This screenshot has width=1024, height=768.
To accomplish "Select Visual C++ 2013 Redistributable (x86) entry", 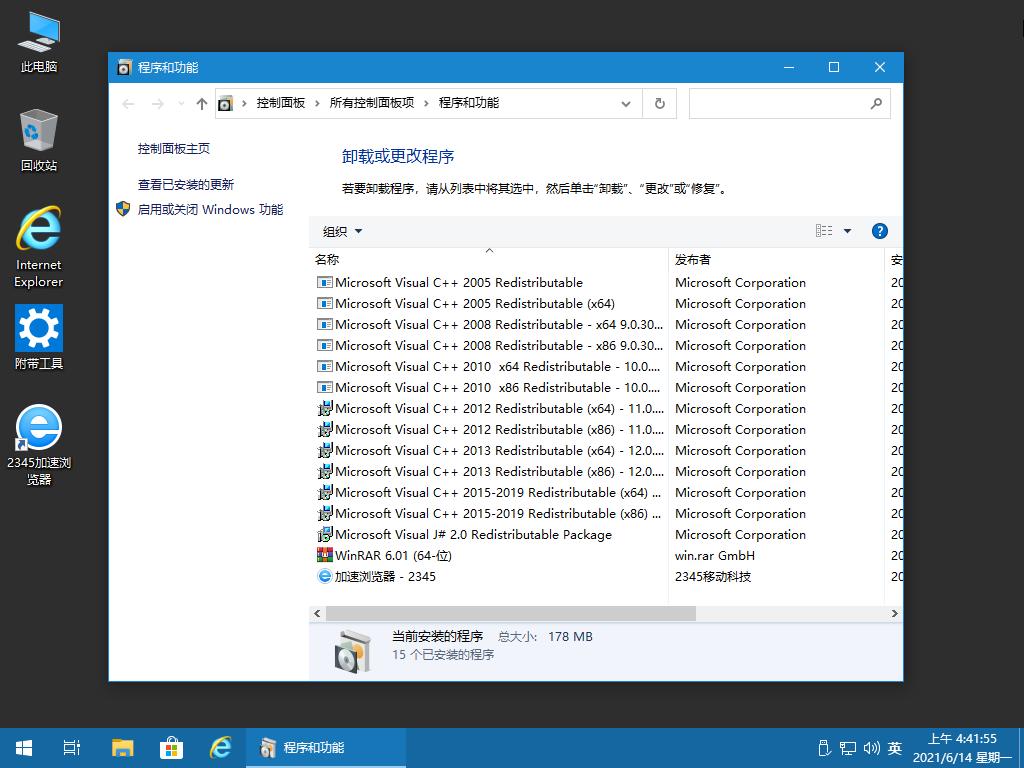I will tap(490, 471).
